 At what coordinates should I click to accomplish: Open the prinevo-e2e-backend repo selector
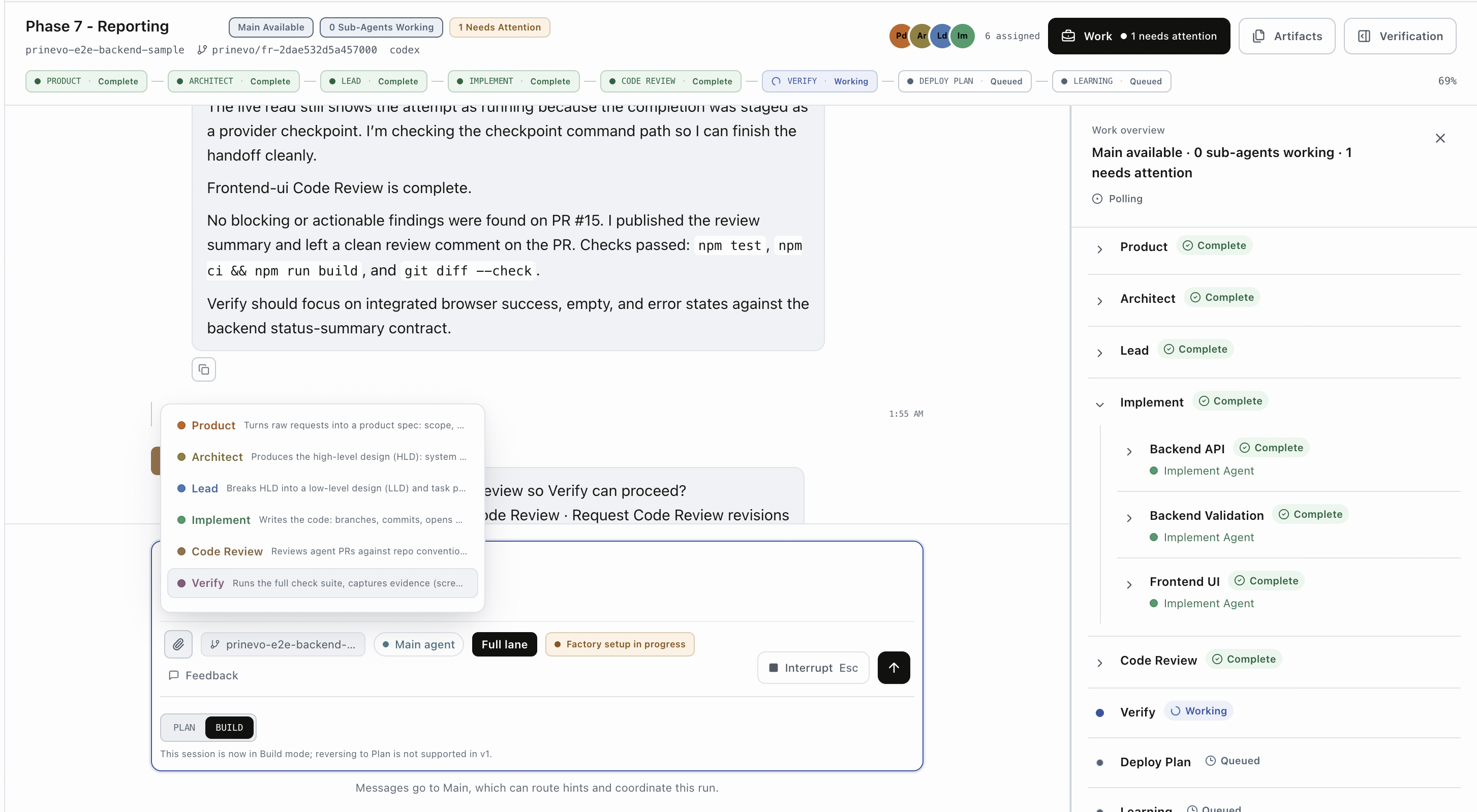[x=283, y=644]
